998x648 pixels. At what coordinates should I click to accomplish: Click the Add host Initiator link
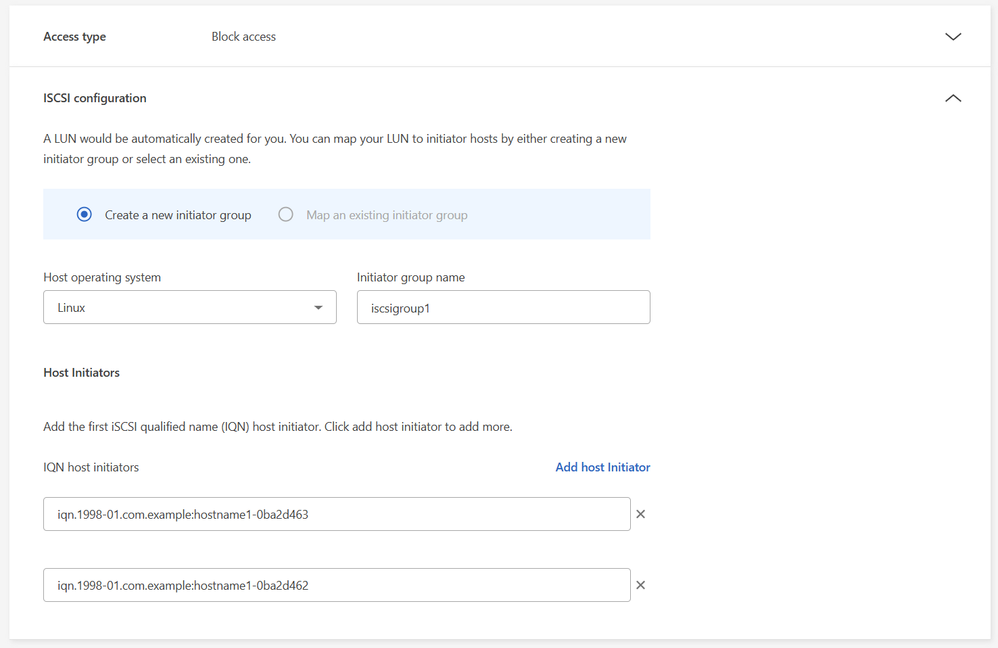(602, 466)
